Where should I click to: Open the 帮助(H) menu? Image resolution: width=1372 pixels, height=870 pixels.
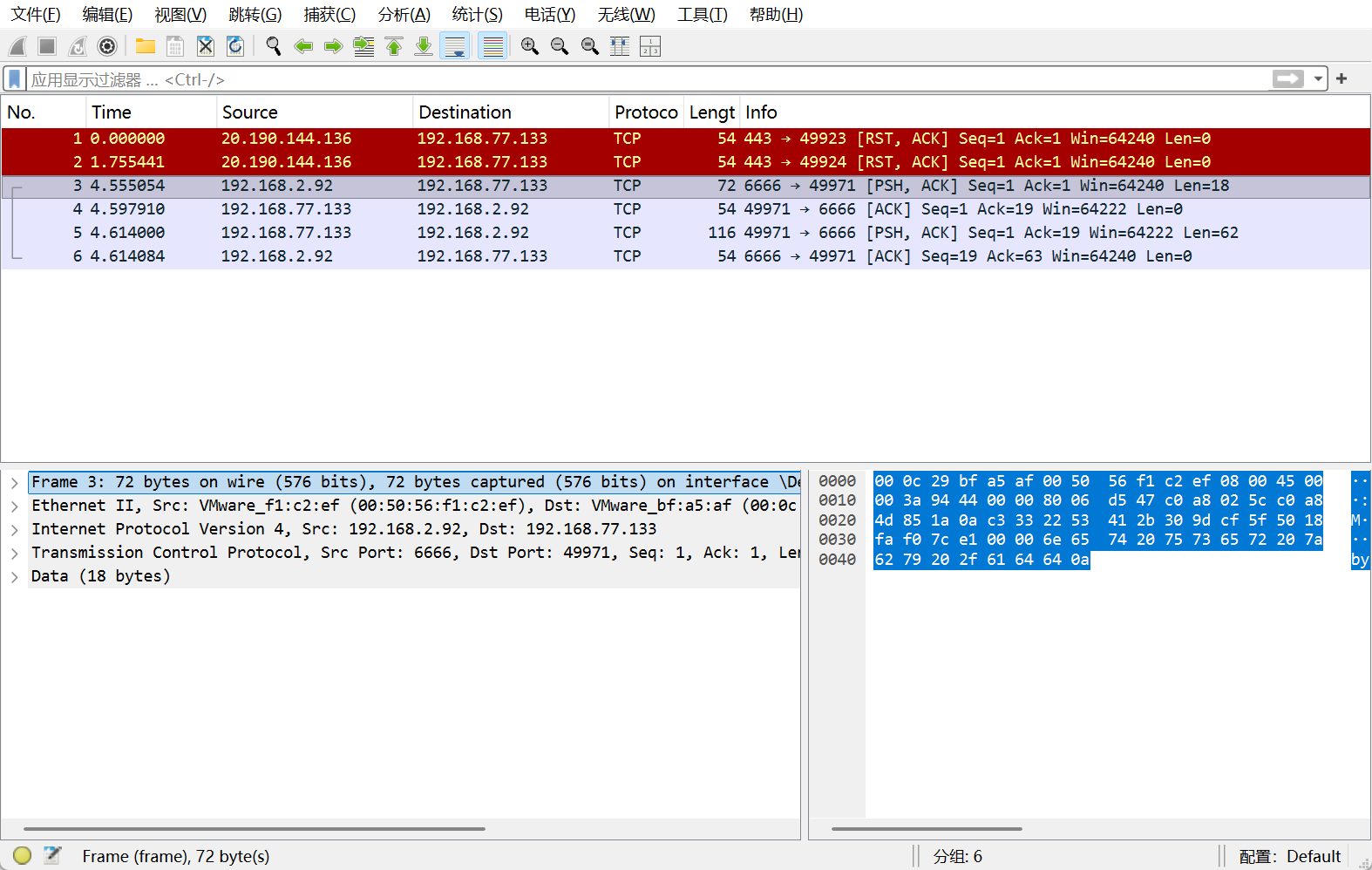tap(776, 15)
